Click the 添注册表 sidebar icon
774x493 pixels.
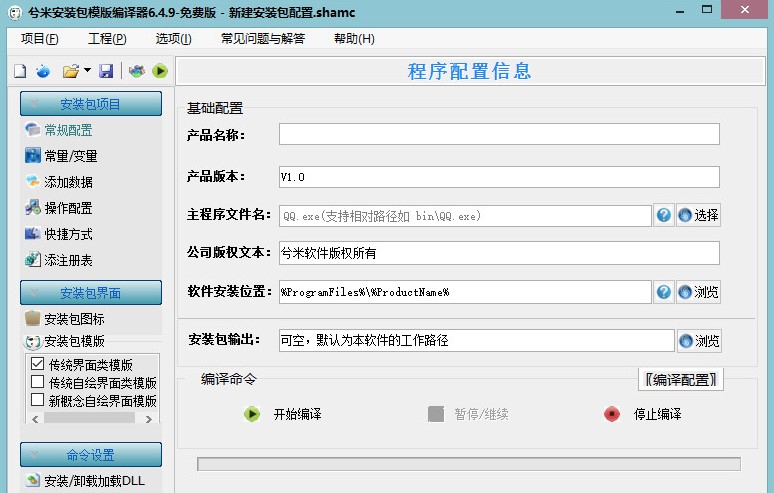pos(33,259)
